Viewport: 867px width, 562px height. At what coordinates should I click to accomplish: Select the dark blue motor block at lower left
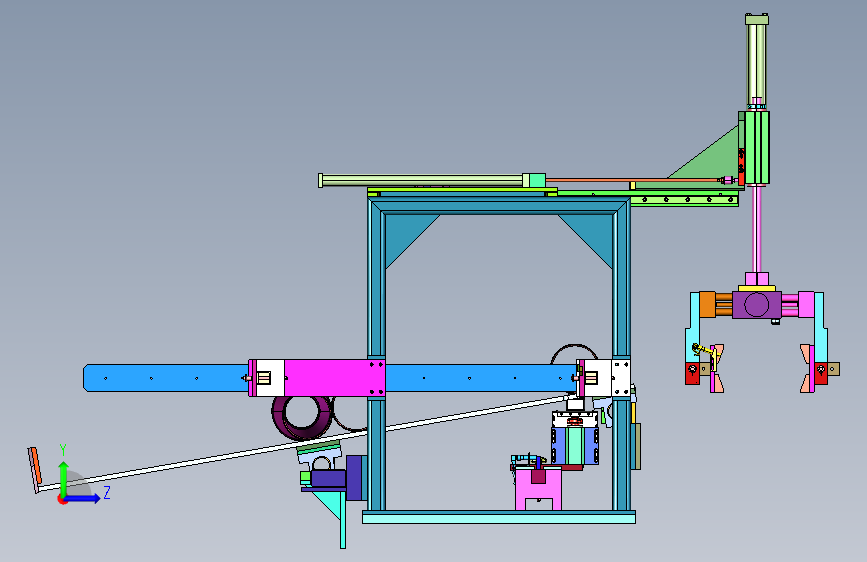point(328,478)
